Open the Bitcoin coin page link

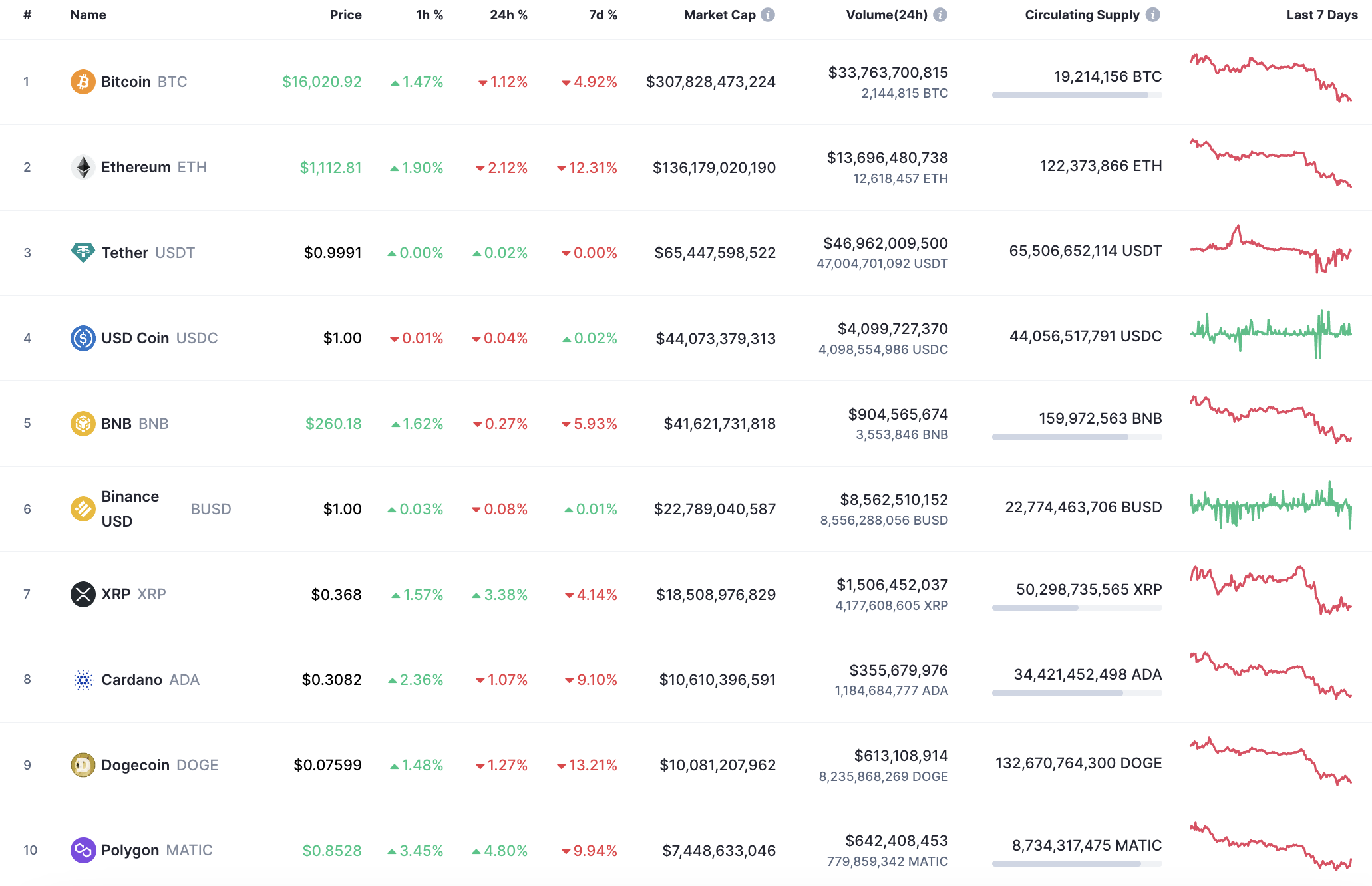(126, 81)
